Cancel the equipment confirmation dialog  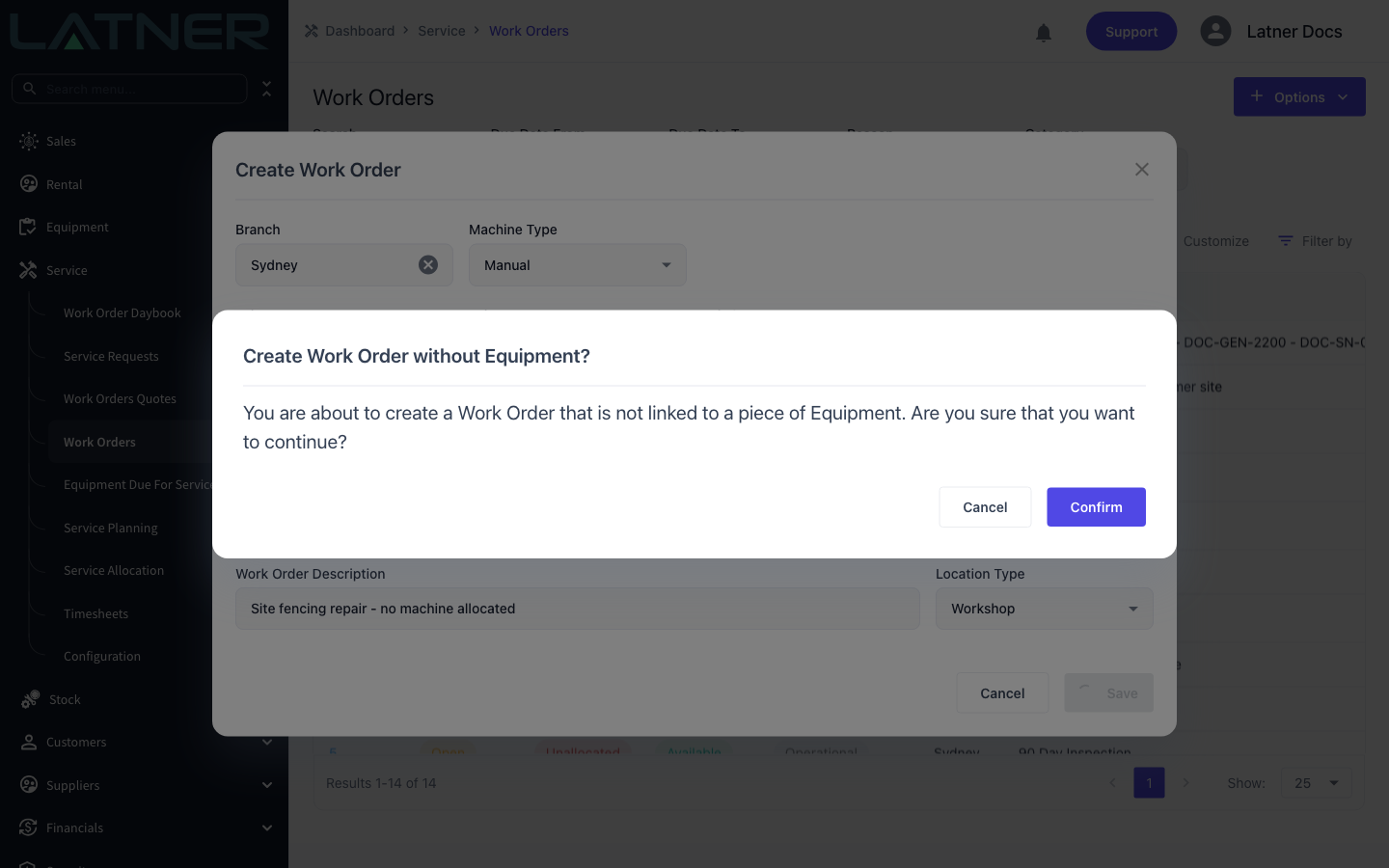tap(985, 507)
